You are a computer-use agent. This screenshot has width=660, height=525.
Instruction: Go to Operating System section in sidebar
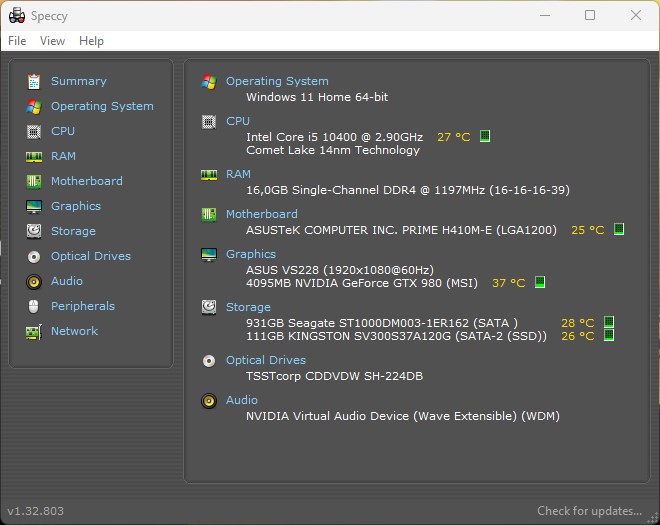point(102,106)
